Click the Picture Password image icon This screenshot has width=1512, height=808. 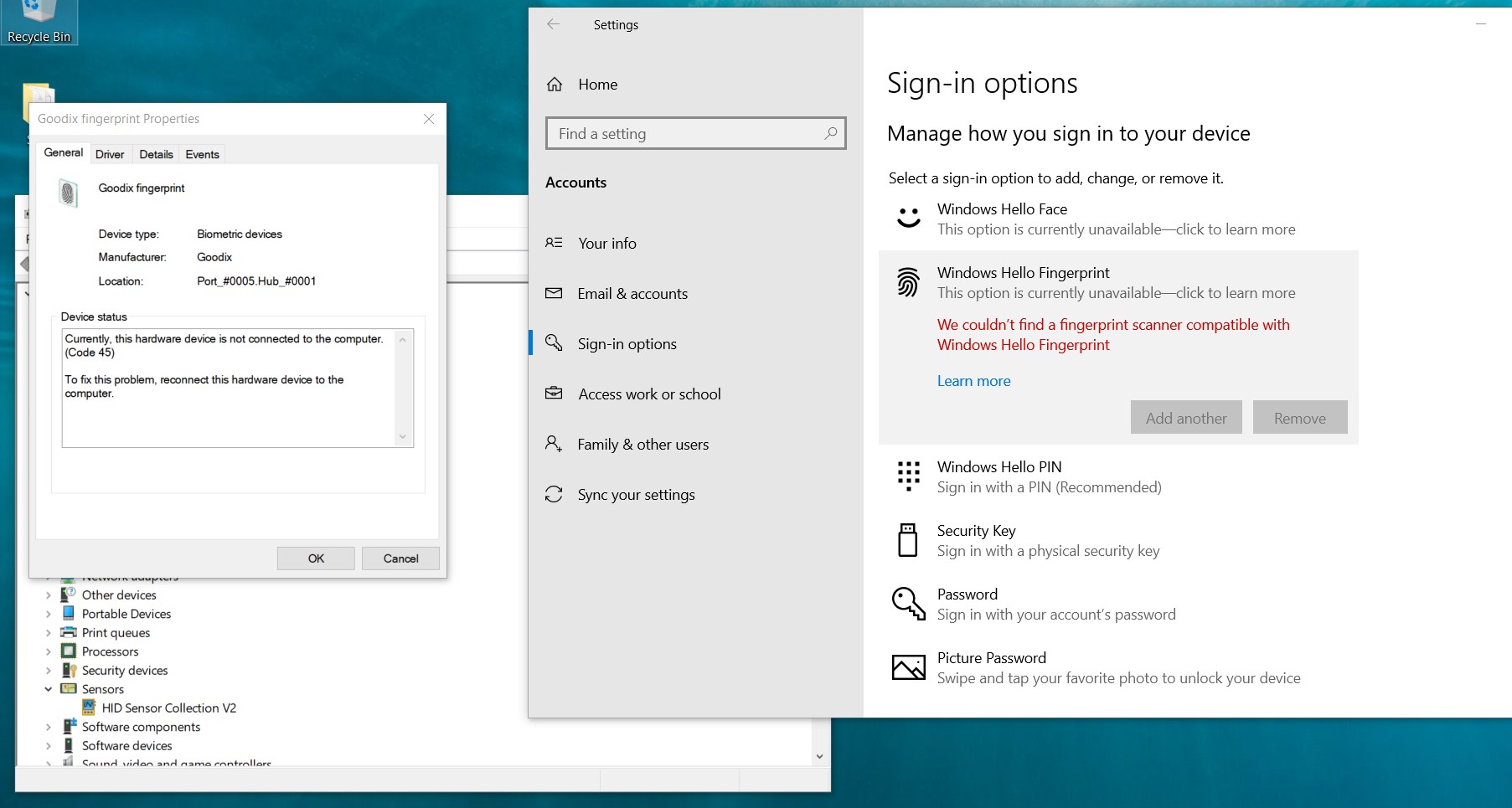909,667
